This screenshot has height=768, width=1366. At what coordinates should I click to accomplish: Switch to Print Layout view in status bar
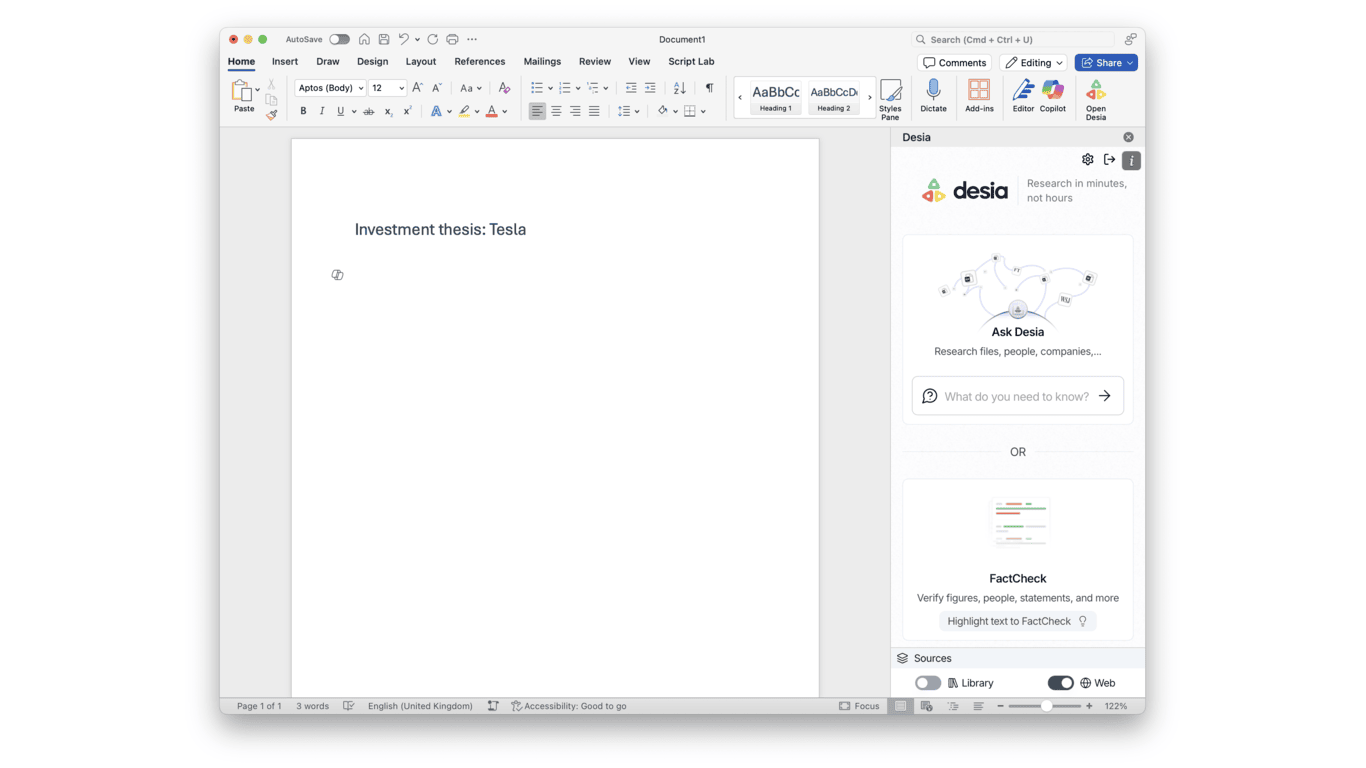[x=901, y=706]
